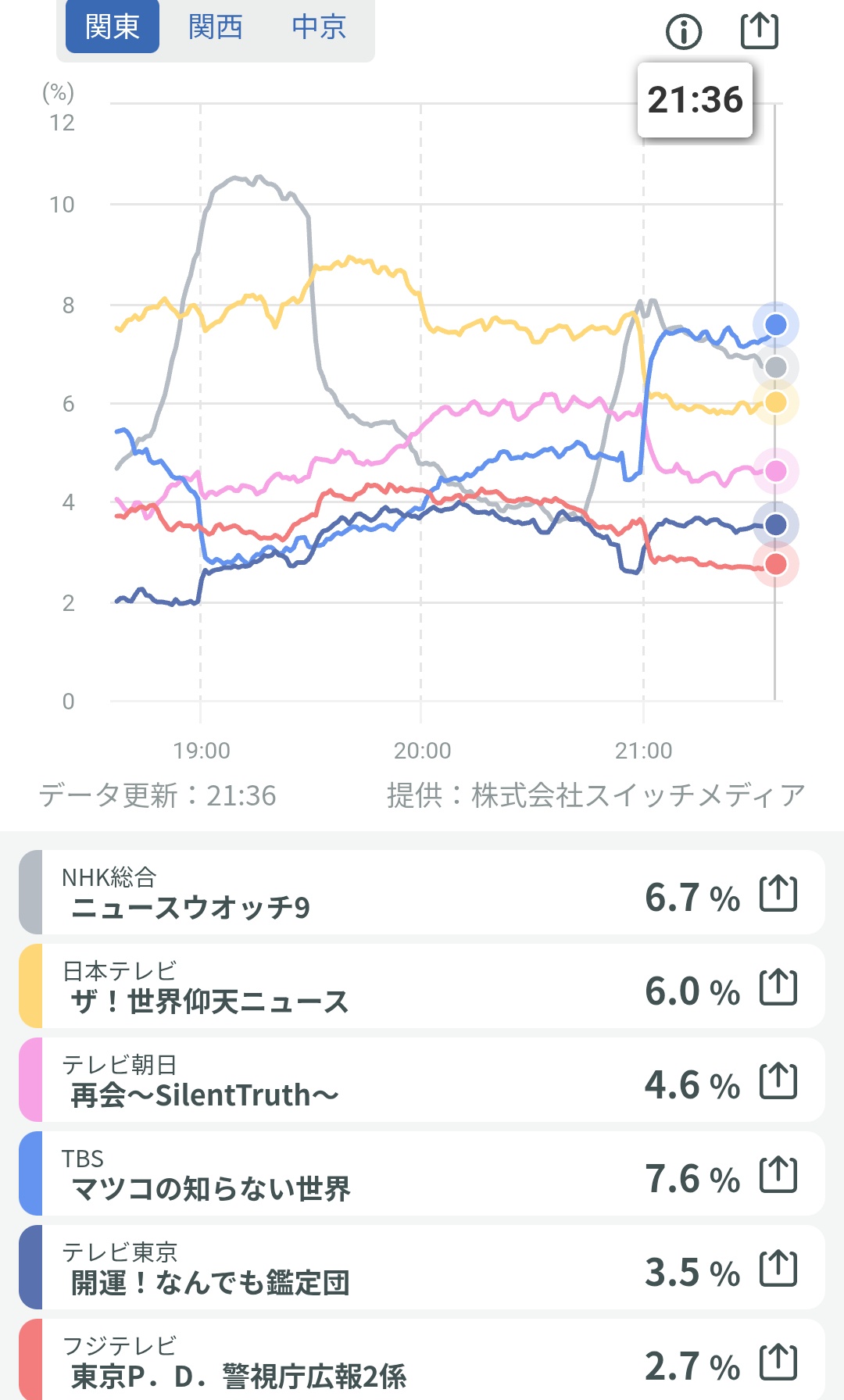Share the TBS マツコの知らない世界 rating
Image resolution: width=844 pixels, height=1400 pixels.
pyautogui.click(x=778, y=1175)
